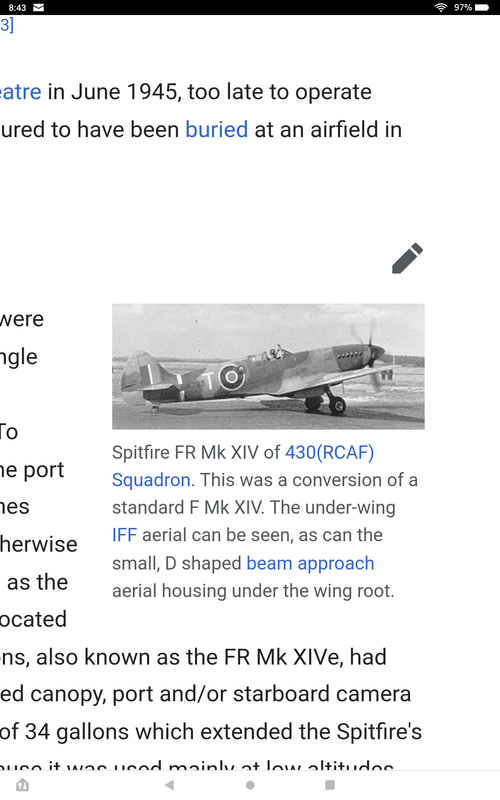Open the citation link ending in 3]
The image size is (500, 800).
click(x=7, y=24)
